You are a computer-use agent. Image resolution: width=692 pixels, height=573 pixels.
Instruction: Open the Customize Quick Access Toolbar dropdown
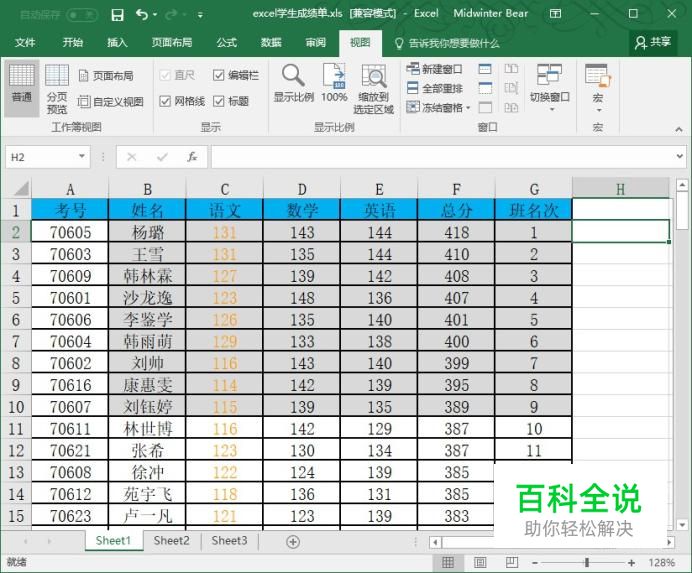tap(200, 15)
